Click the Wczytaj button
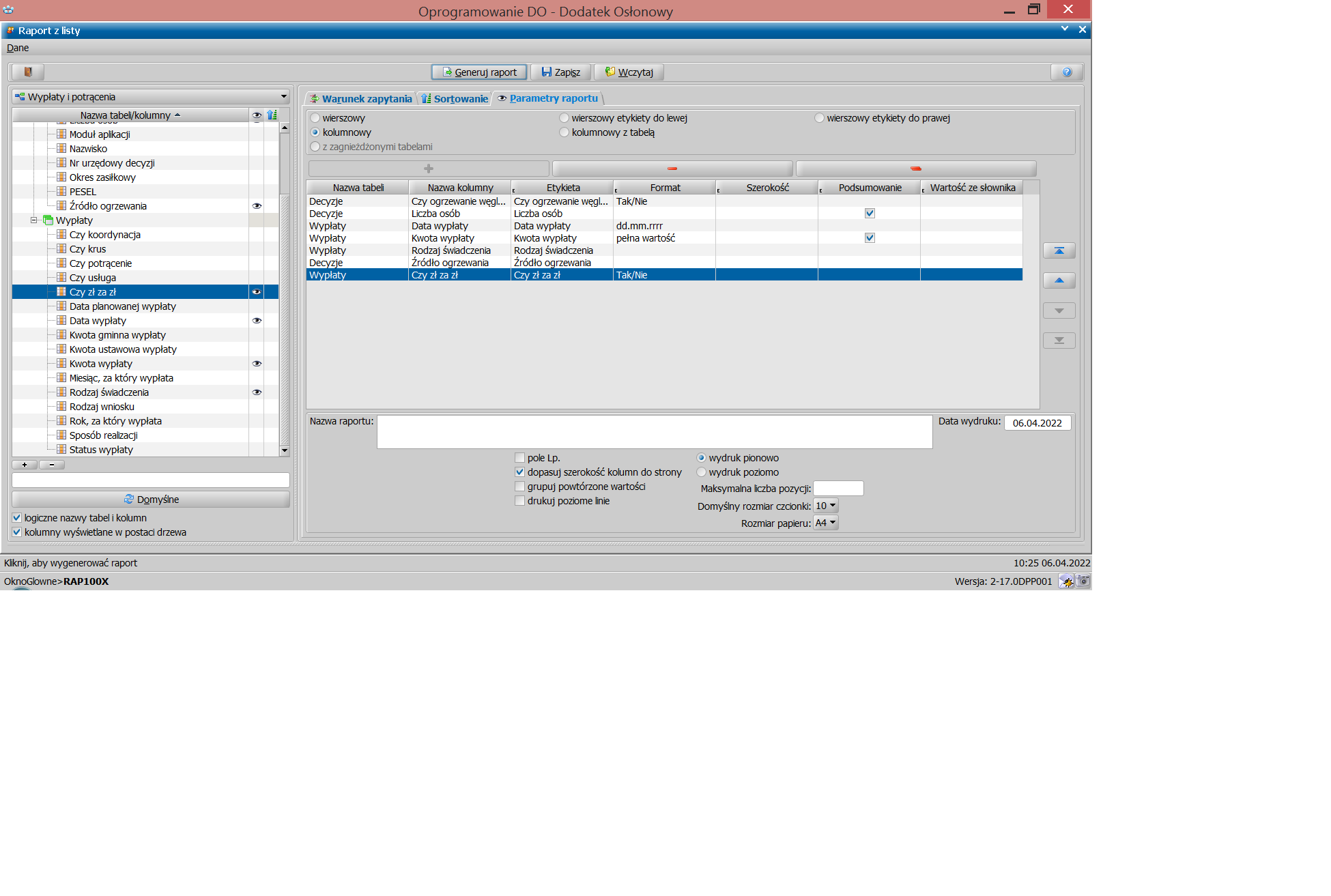This screenshot has height=896, width=1331. [x=629, y=72]
